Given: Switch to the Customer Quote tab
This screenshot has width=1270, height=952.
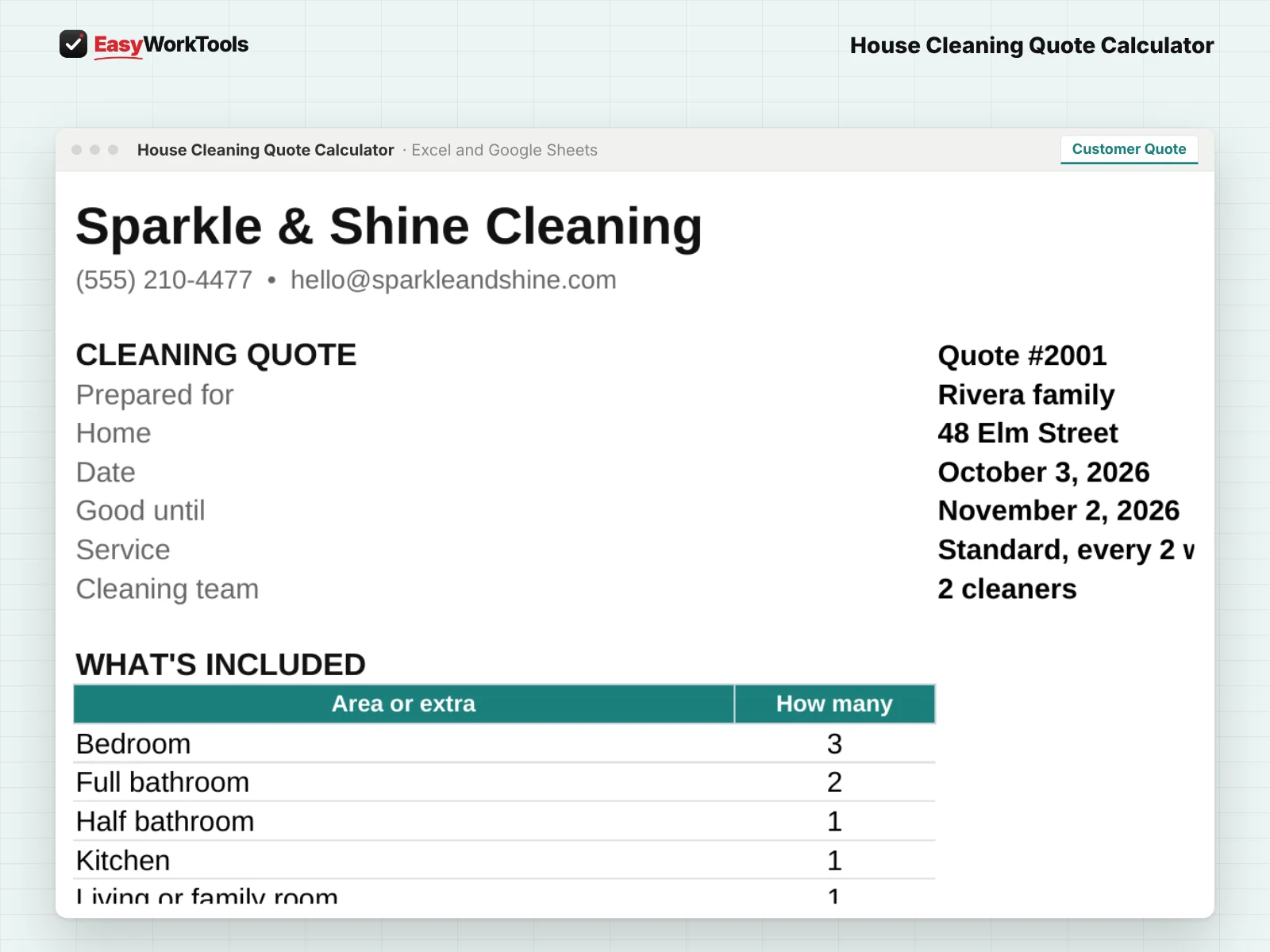Looking at the screenshot, I should pos(1129,149).
